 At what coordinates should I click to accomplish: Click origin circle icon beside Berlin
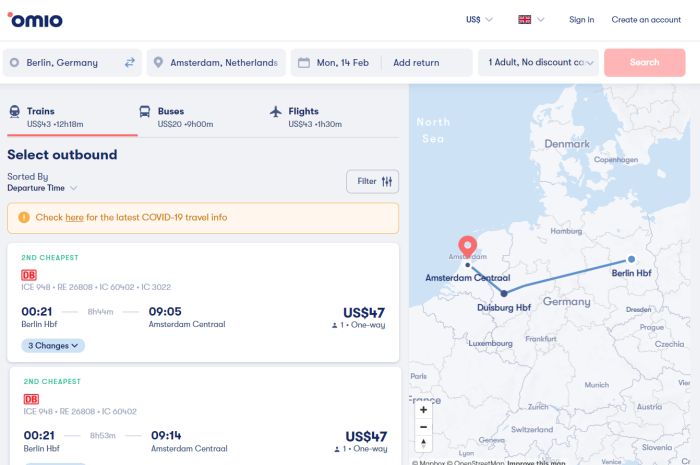coord(14,62)
